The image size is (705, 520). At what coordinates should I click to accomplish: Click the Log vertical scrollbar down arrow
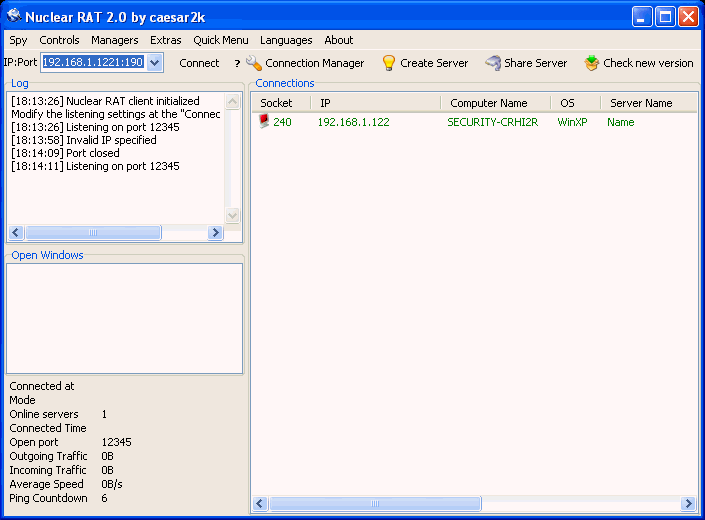click(233, 215)
